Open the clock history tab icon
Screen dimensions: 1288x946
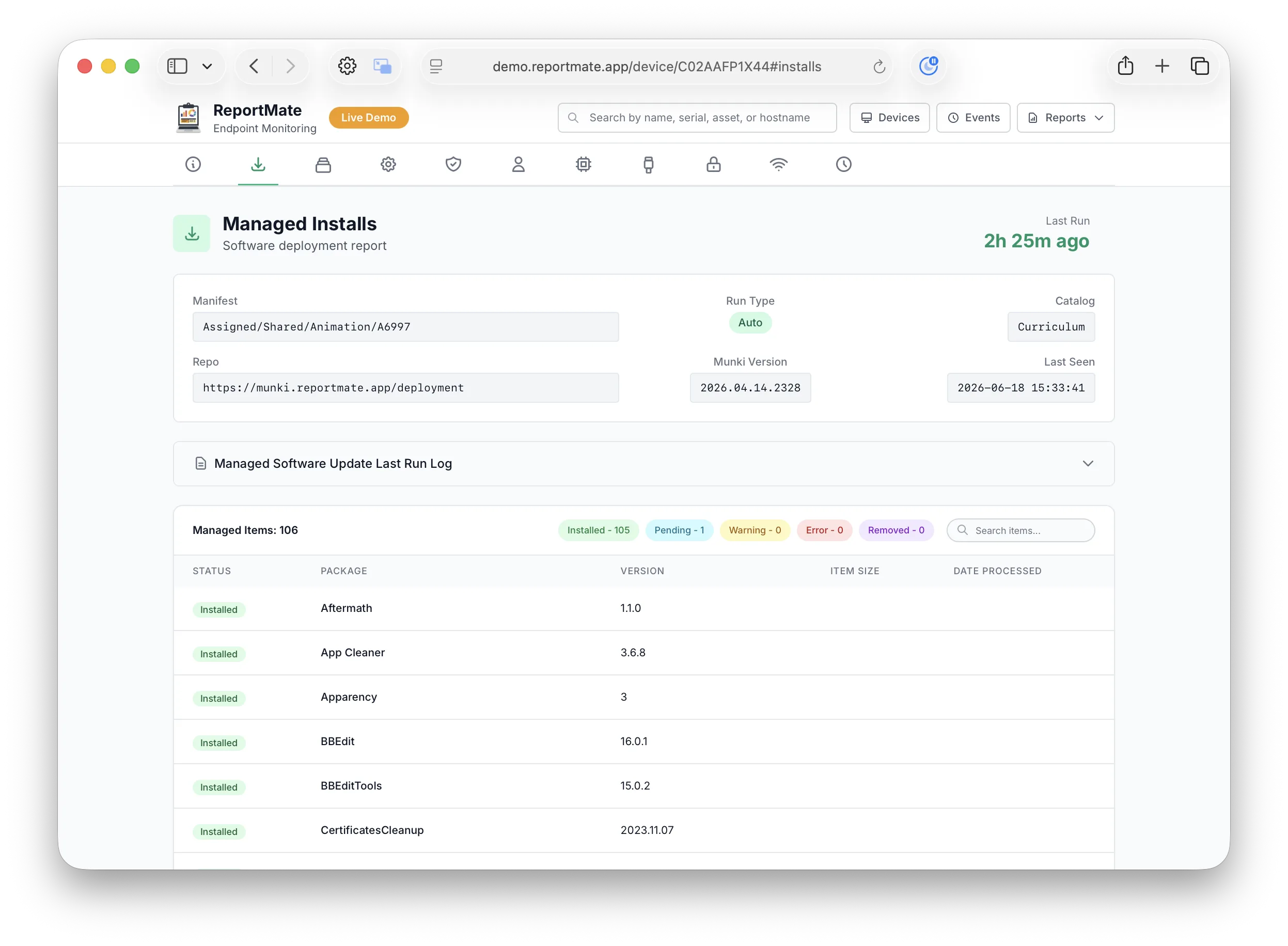pyautogui.click(x=843, y=164)
